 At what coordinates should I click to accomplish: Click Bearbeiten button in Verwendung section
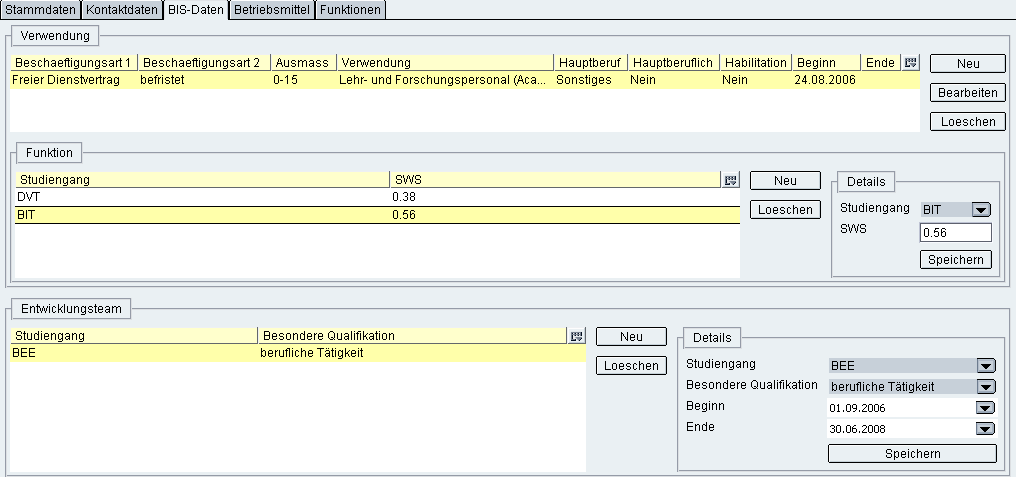pos(967,93)
